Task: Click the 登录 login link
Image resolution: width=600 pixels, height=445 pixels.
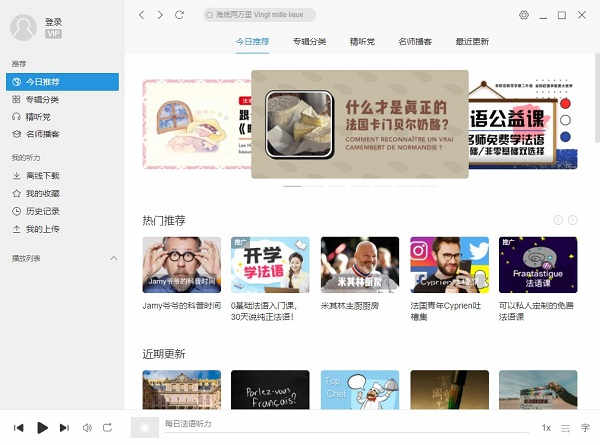Action: (53, 21)
